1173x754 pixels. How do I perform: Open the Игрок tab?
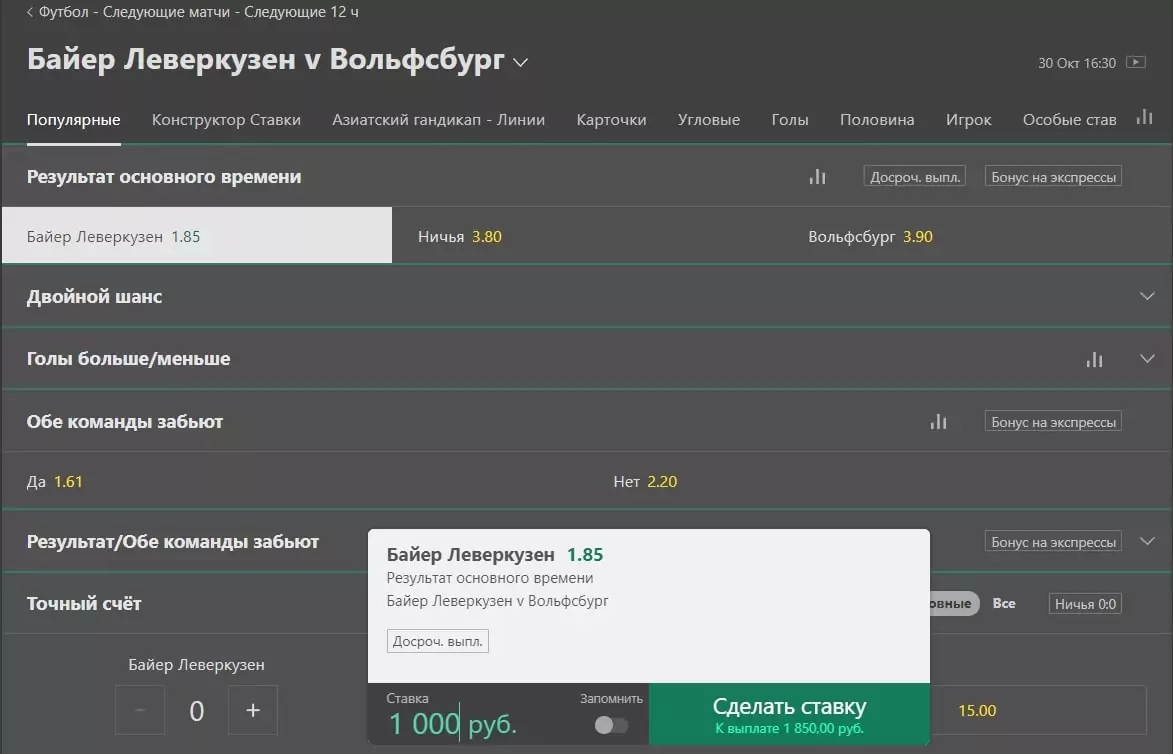point(968,120)
